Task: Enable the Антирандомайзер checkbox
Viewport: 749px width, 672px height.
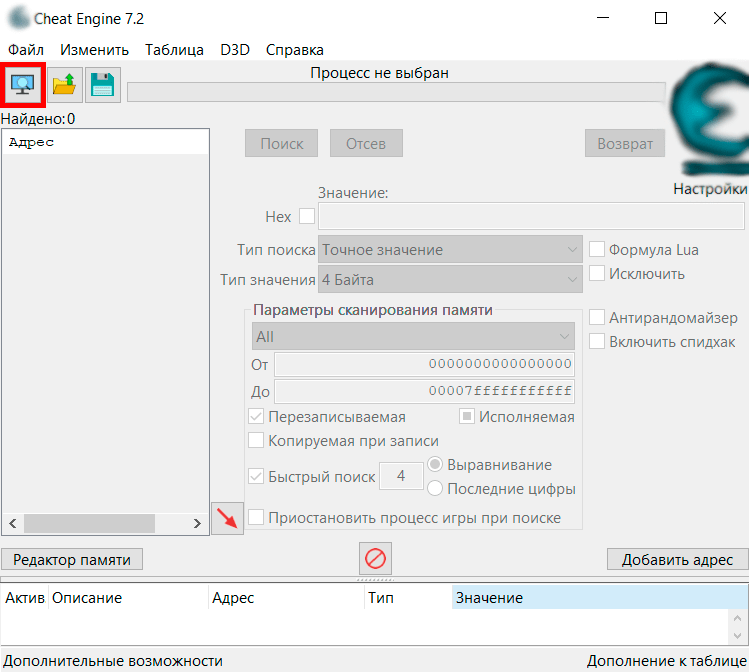Action: click(597, 317)
